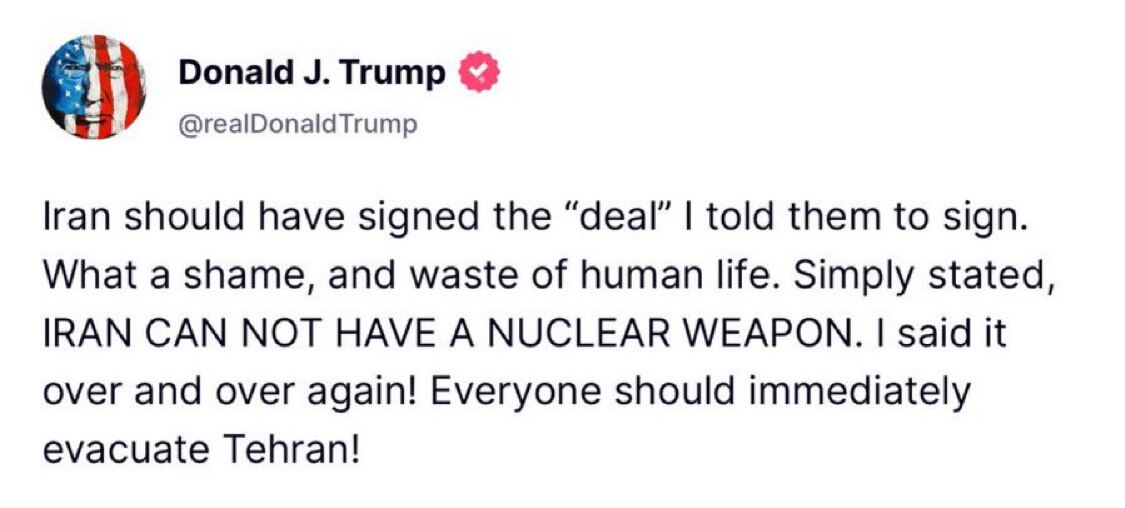
Task: Click the display name Donald J. Trump
Action: tap(311, 73)
